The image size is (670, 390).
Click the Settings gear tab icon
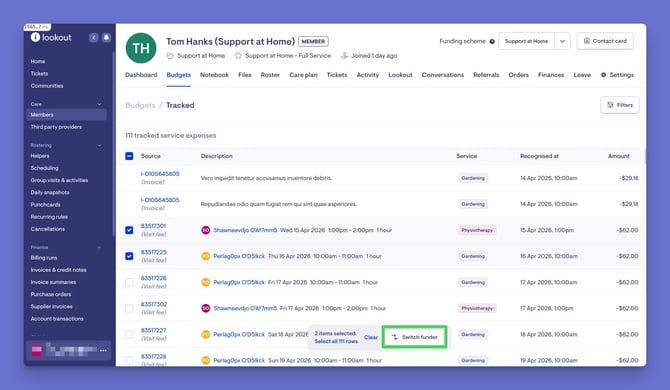[x=603, y=75]
